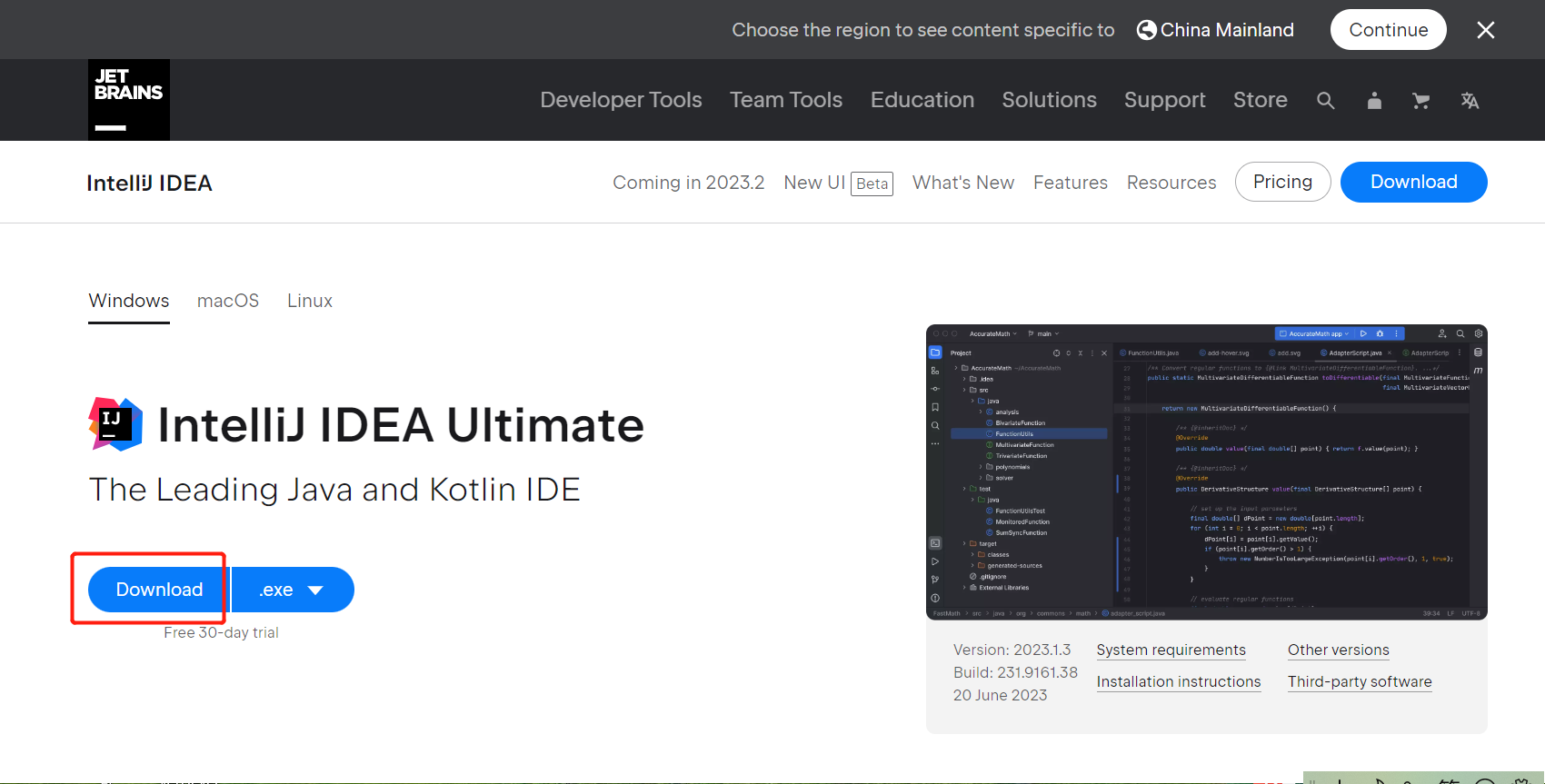Open the Other versions link
1545x784 pixels.
coord(1339,650)
